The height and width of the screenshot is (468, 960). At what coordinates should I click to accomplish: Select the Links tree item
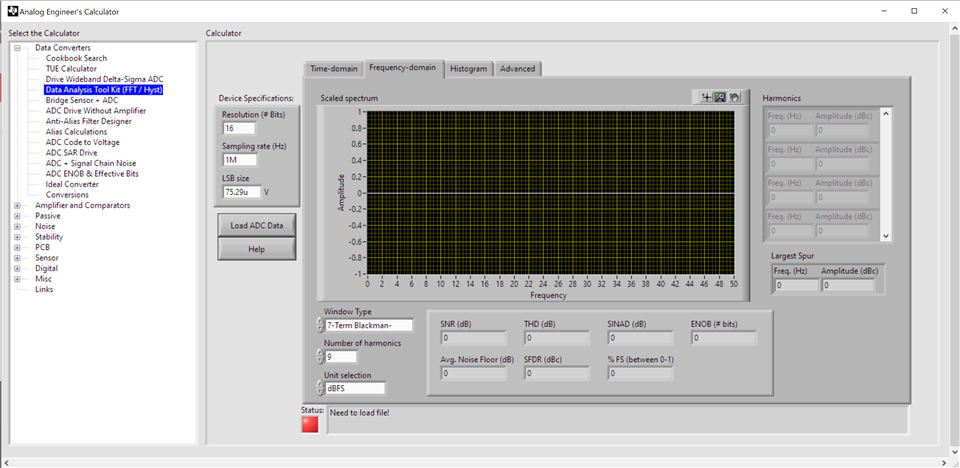44,289
